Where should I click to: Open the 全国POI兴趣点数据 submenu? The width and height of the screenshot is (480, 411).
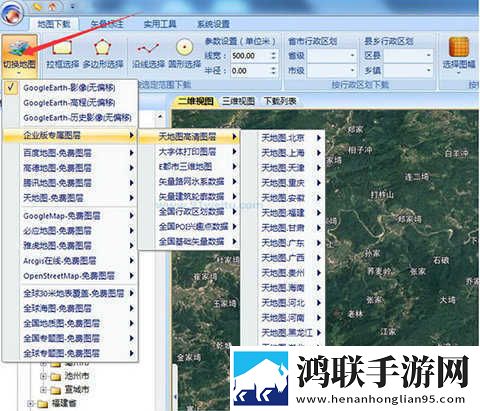189,226
